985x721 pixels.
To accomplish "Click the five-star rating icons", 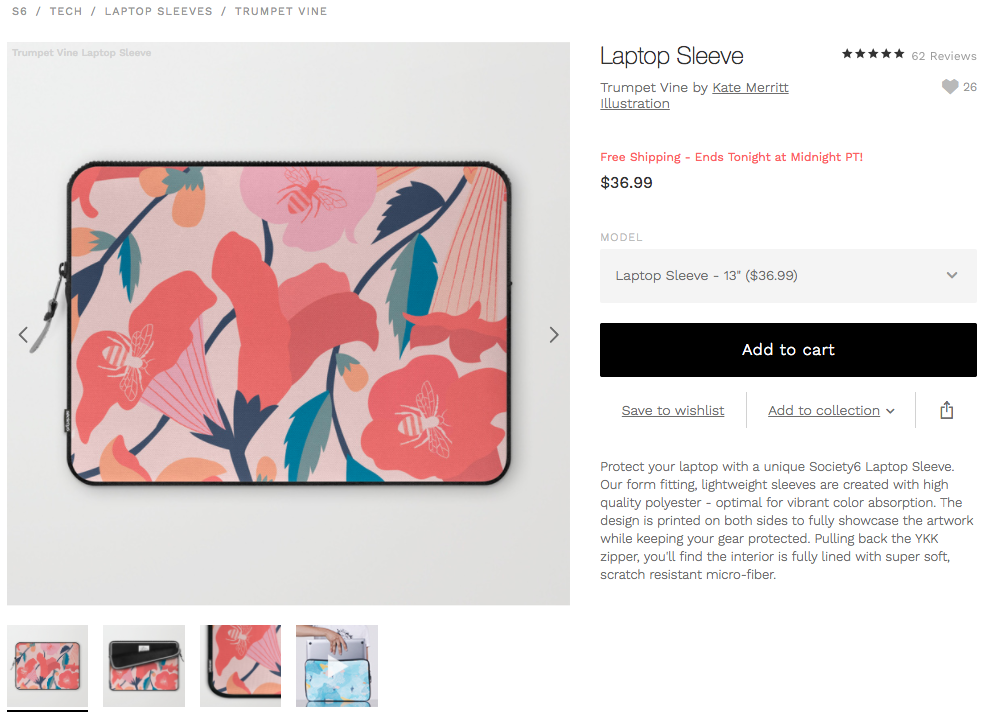I will coord(873,54).
